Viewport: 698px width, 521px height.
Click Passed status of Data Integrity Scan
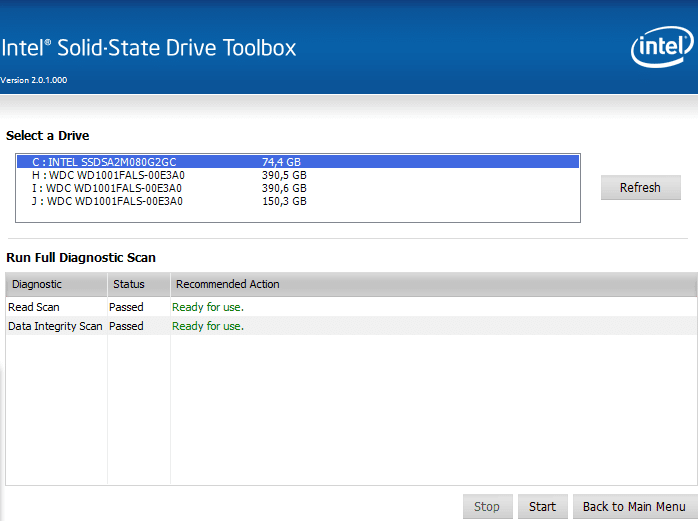[126, 326]
